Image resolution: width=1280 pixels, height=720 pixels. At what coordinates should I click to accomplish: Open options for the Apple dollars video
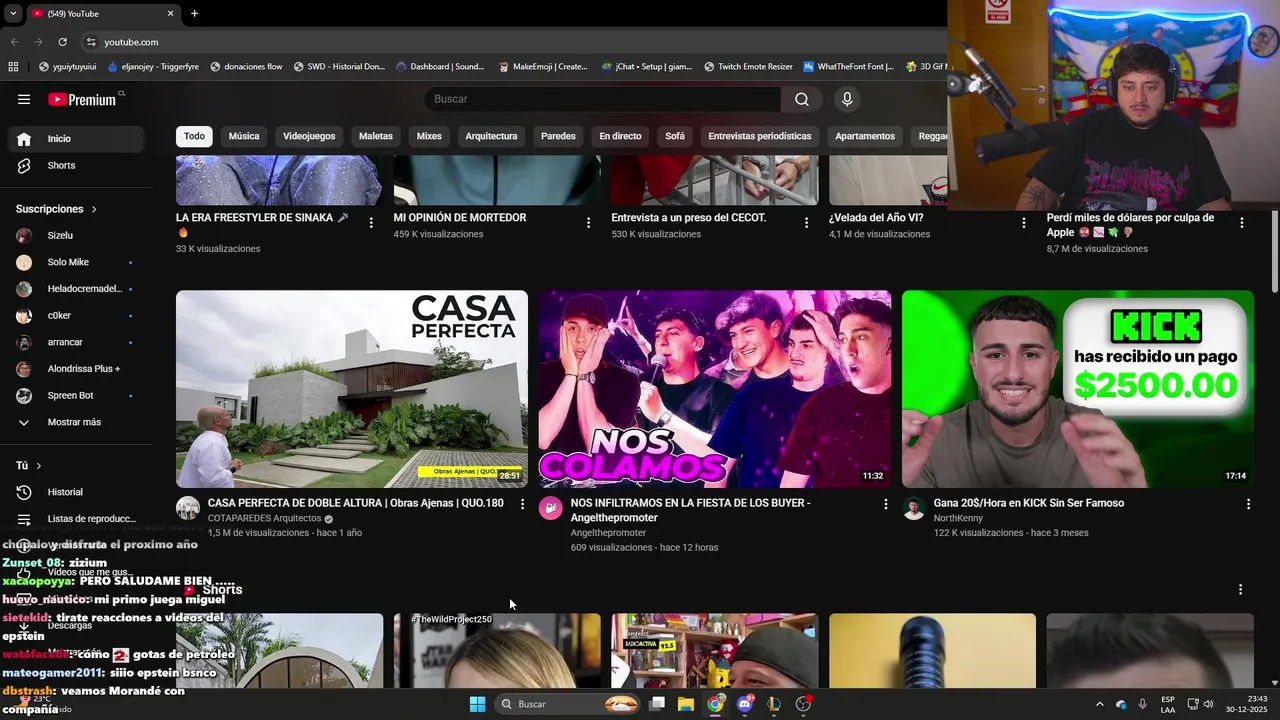coord(1241,223)
